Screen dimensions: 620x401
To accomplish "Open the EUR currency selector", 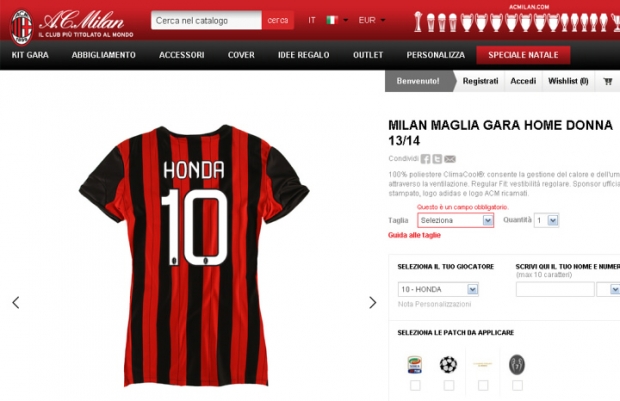I will 372,20.
